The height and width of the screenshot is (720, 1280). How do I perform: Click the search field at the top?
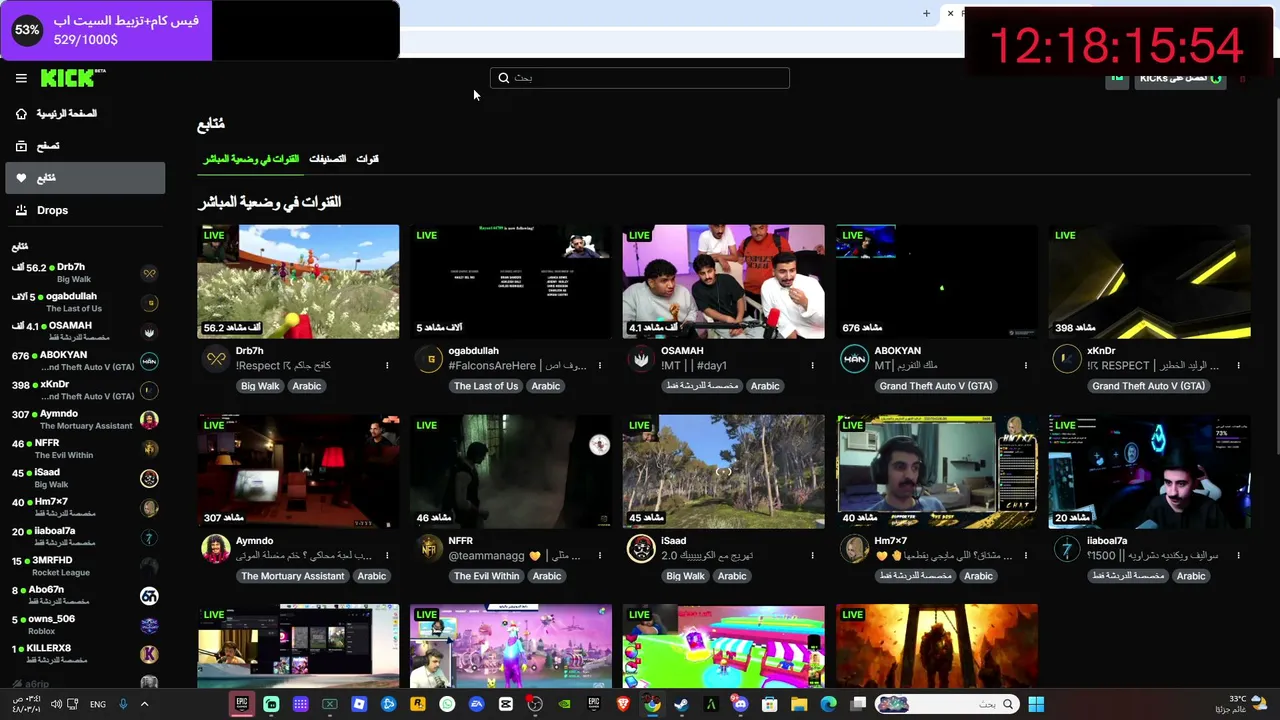(x=640, y=78)
